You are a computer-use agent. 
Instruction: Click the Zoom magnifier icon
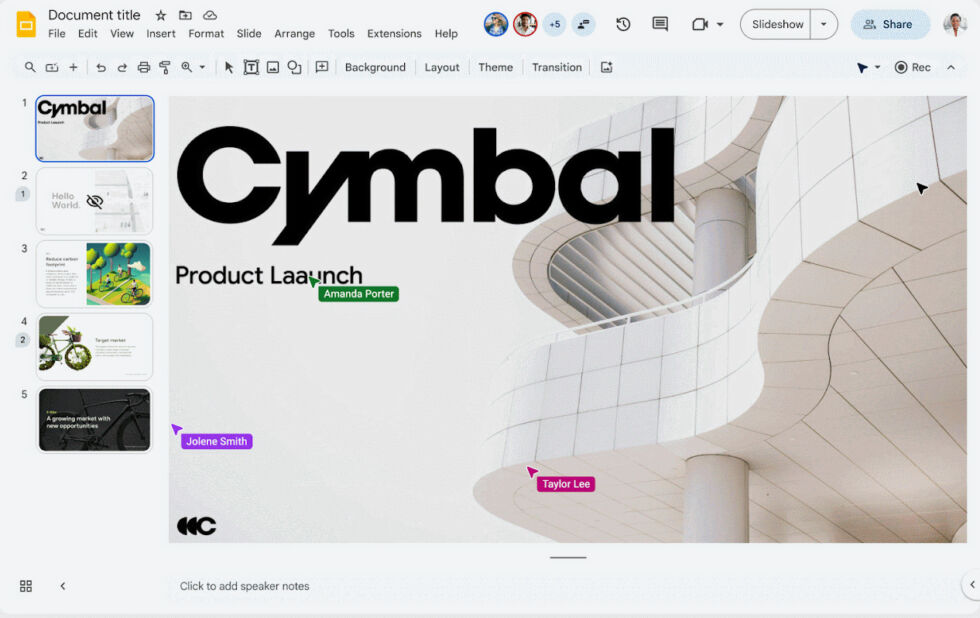185,67
